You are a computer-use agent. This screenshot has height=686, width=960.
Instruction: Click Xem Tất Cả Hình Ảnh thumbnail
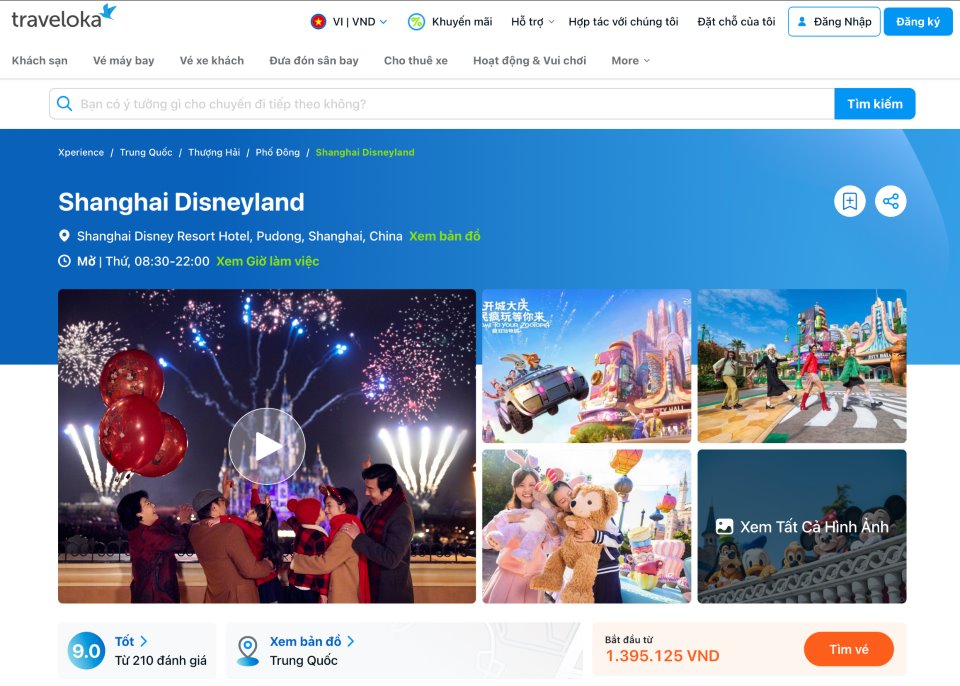coord(802,526)
